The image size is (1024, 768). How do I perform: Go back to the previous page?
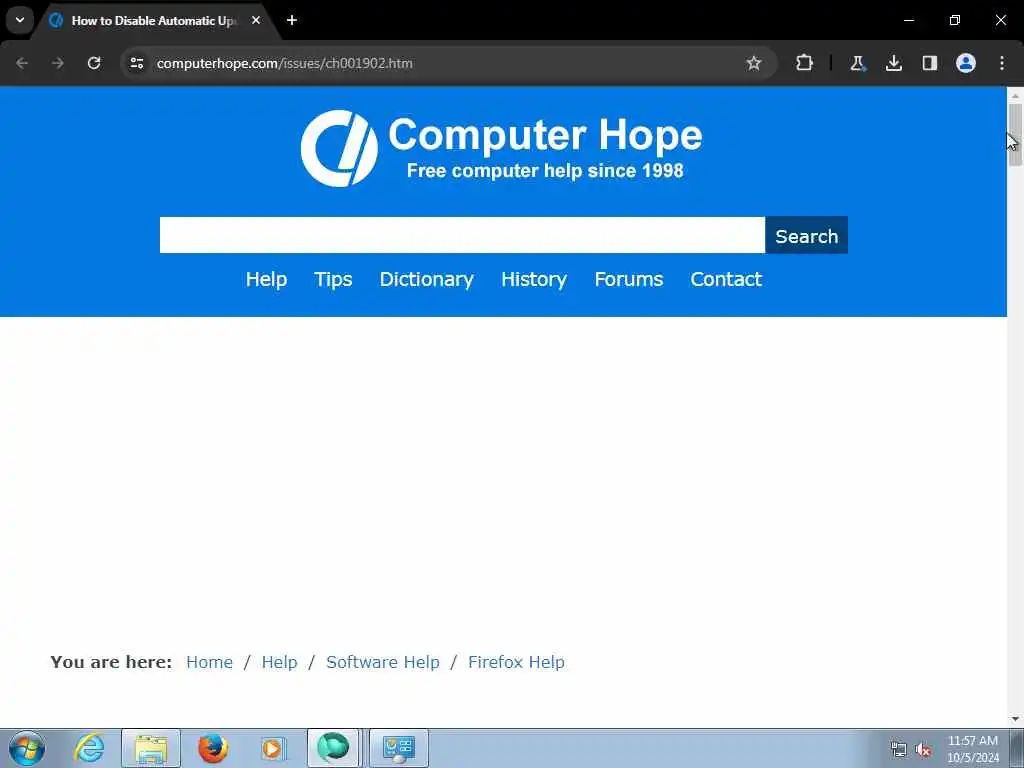click(x=22, y=63)
